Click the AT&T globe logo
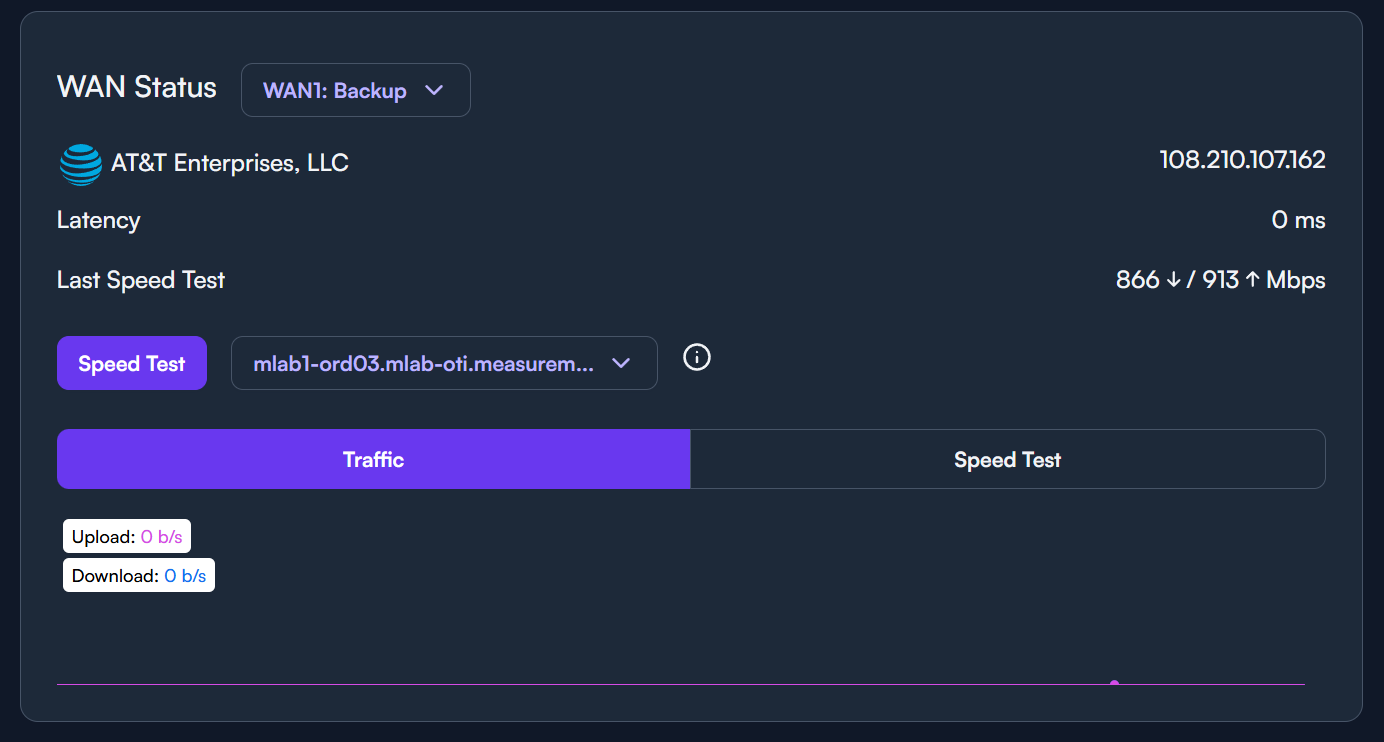Image resolution: width=1384 pixels, height=742 pixels. pos(80,164)
